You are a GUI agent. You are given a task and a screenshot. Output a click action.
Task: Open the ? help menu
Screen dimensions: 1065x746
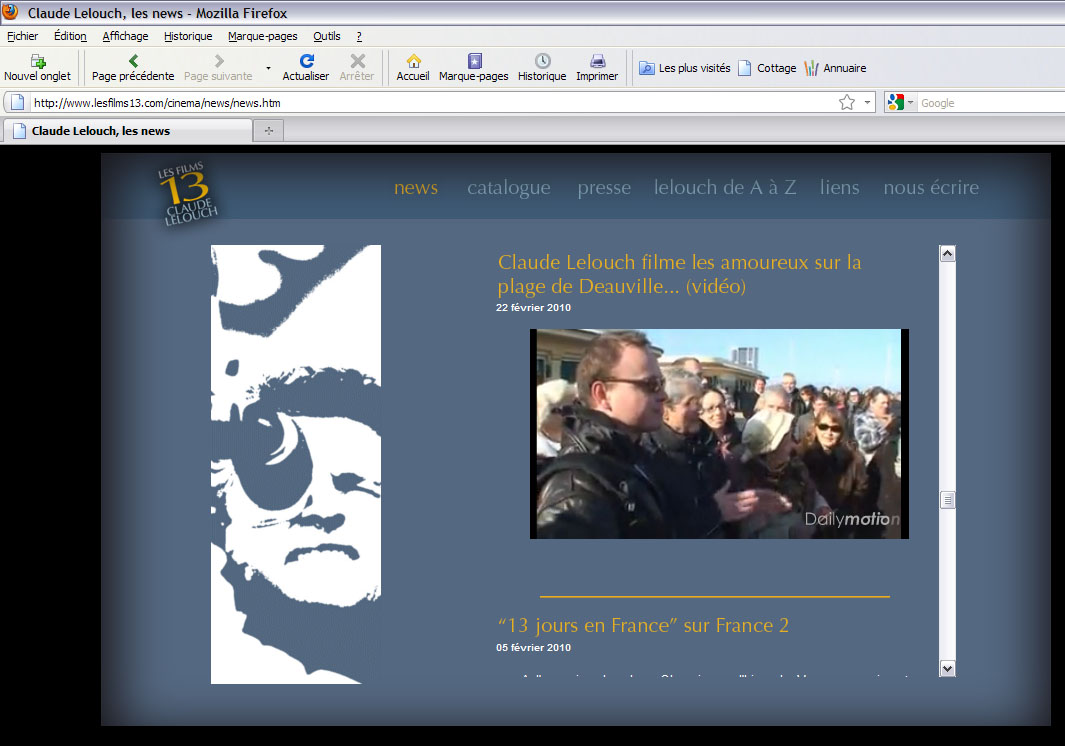pos(359,36)
